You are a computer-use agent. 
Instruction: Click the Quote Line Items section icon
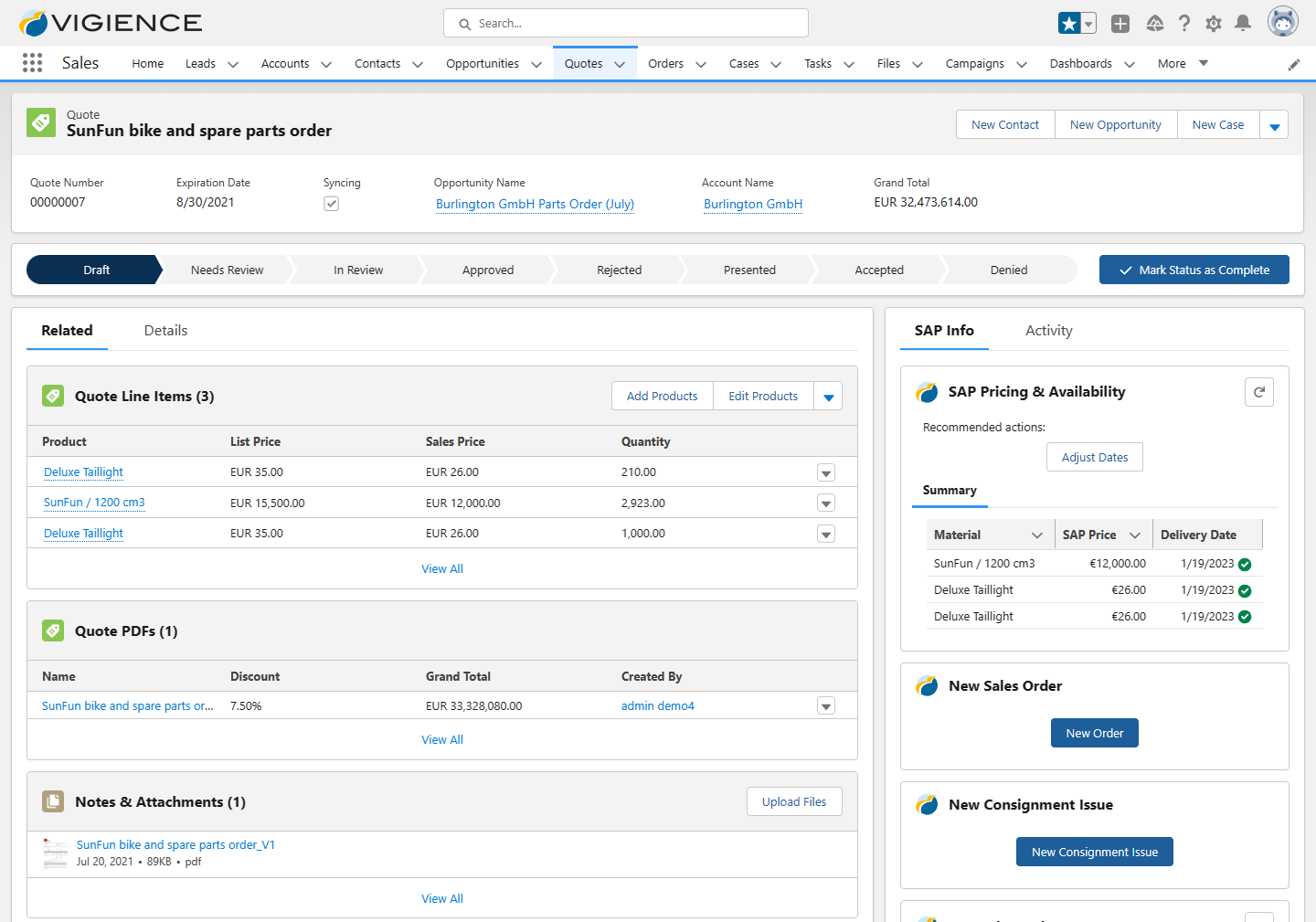[53, 396]
